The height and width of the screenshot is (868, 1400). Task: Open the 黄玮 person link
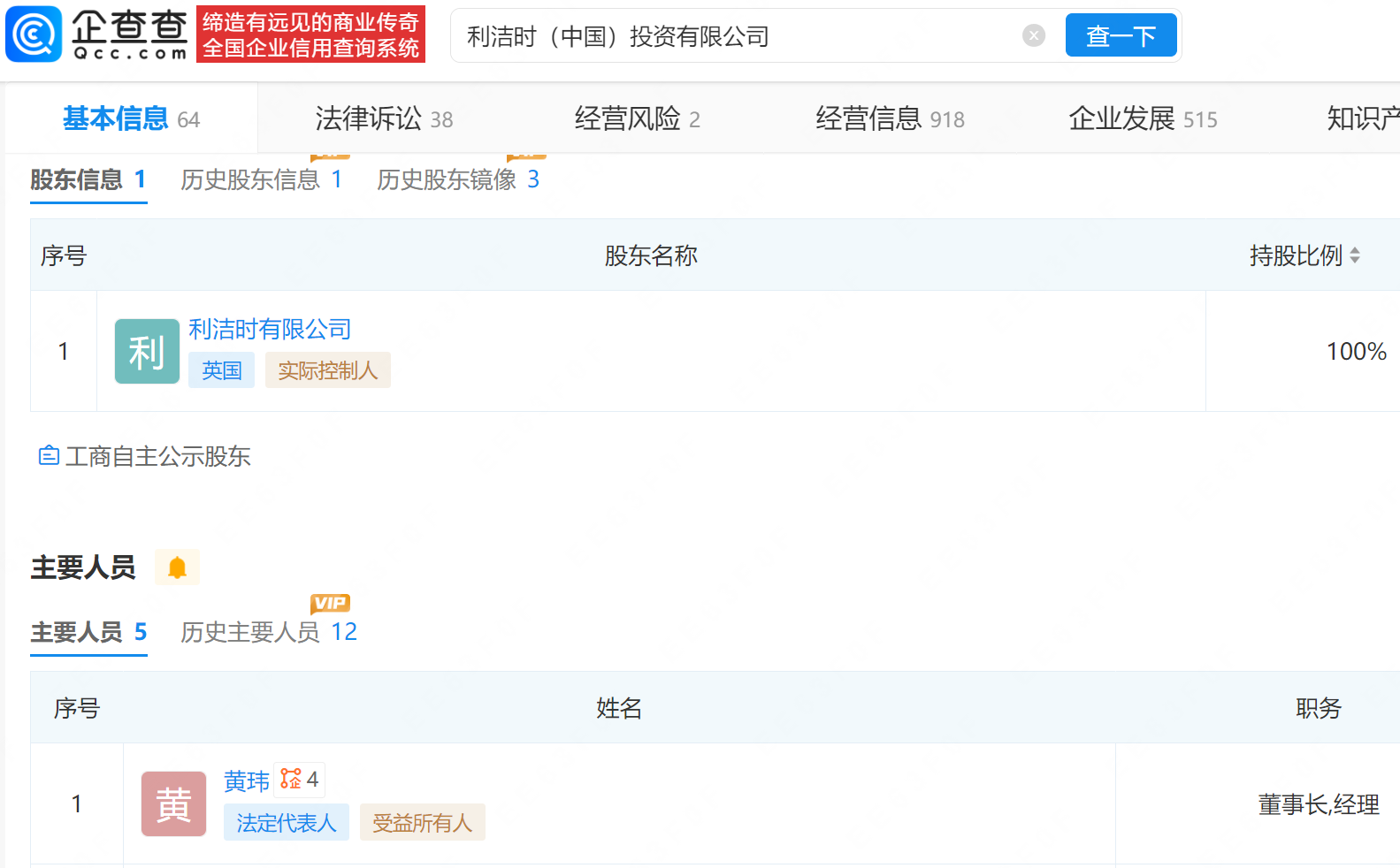[247, 781]
